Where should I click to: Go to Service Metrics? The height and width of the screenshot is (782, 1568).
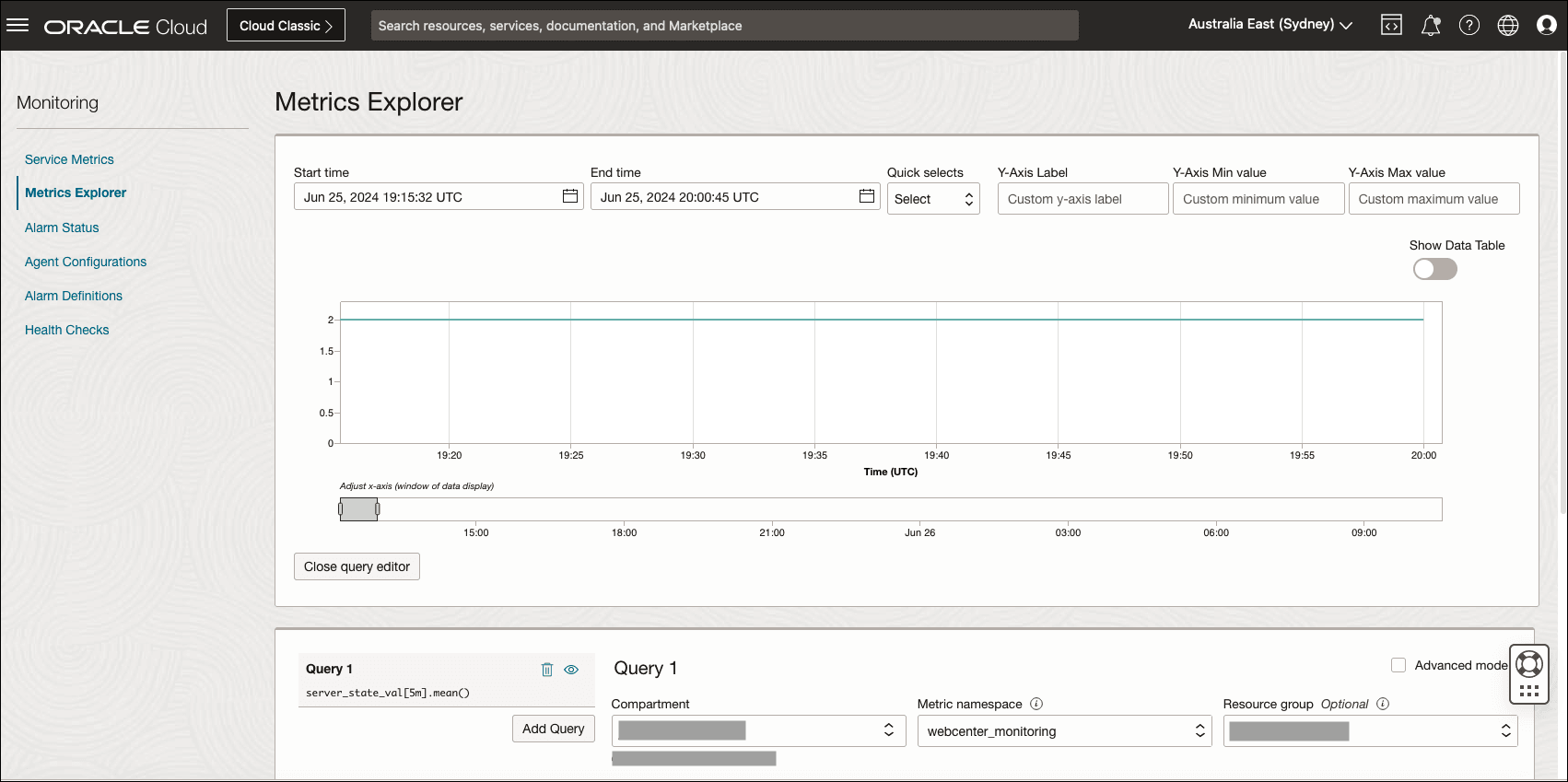(x=69, y=159)
